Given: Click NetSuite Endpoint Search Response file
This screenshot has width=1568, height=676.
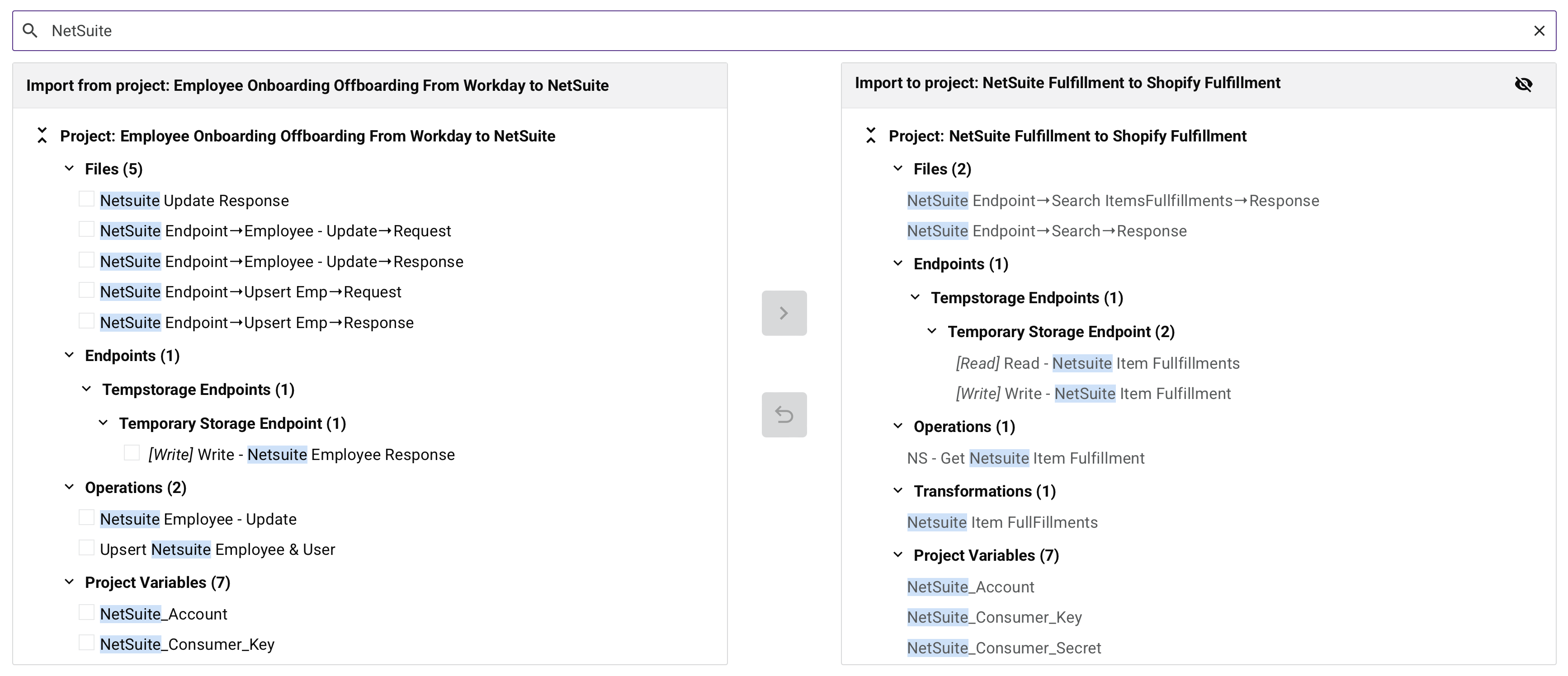Looking at the screenshot, I should 1046,231.
